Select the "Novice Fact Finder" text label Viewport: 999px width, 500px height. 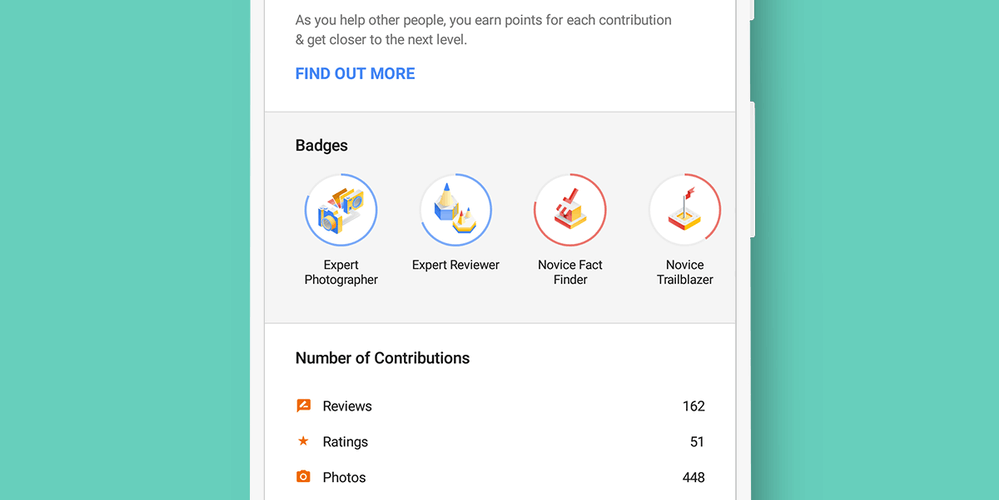(x=570, y=273)
